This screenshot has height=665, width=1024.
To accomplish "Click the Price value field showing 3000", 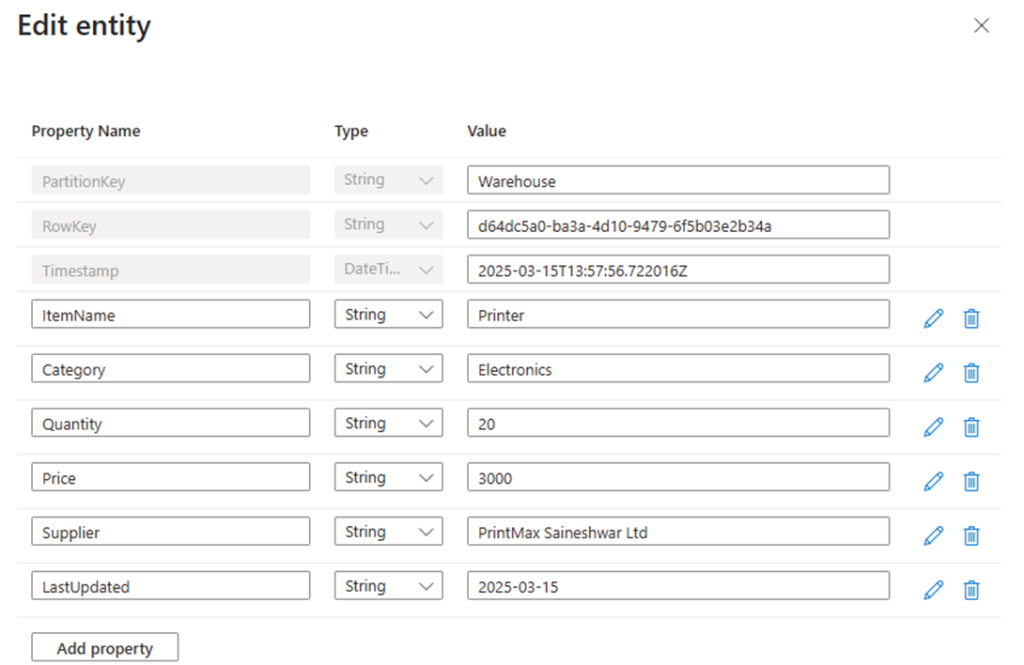I will [678, 477].
